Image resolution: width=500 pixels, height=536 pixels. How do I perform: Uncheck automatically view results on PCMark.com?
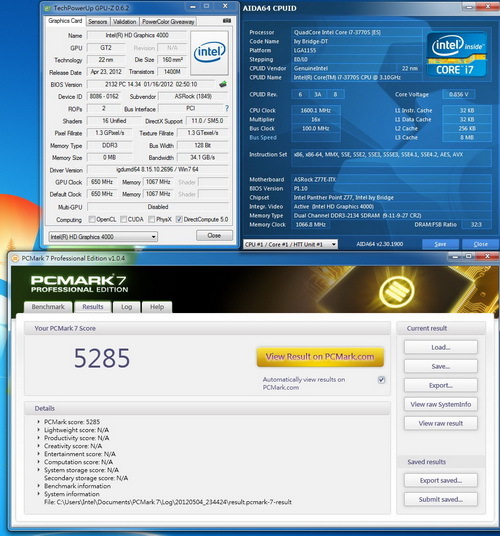click(381, 380)
